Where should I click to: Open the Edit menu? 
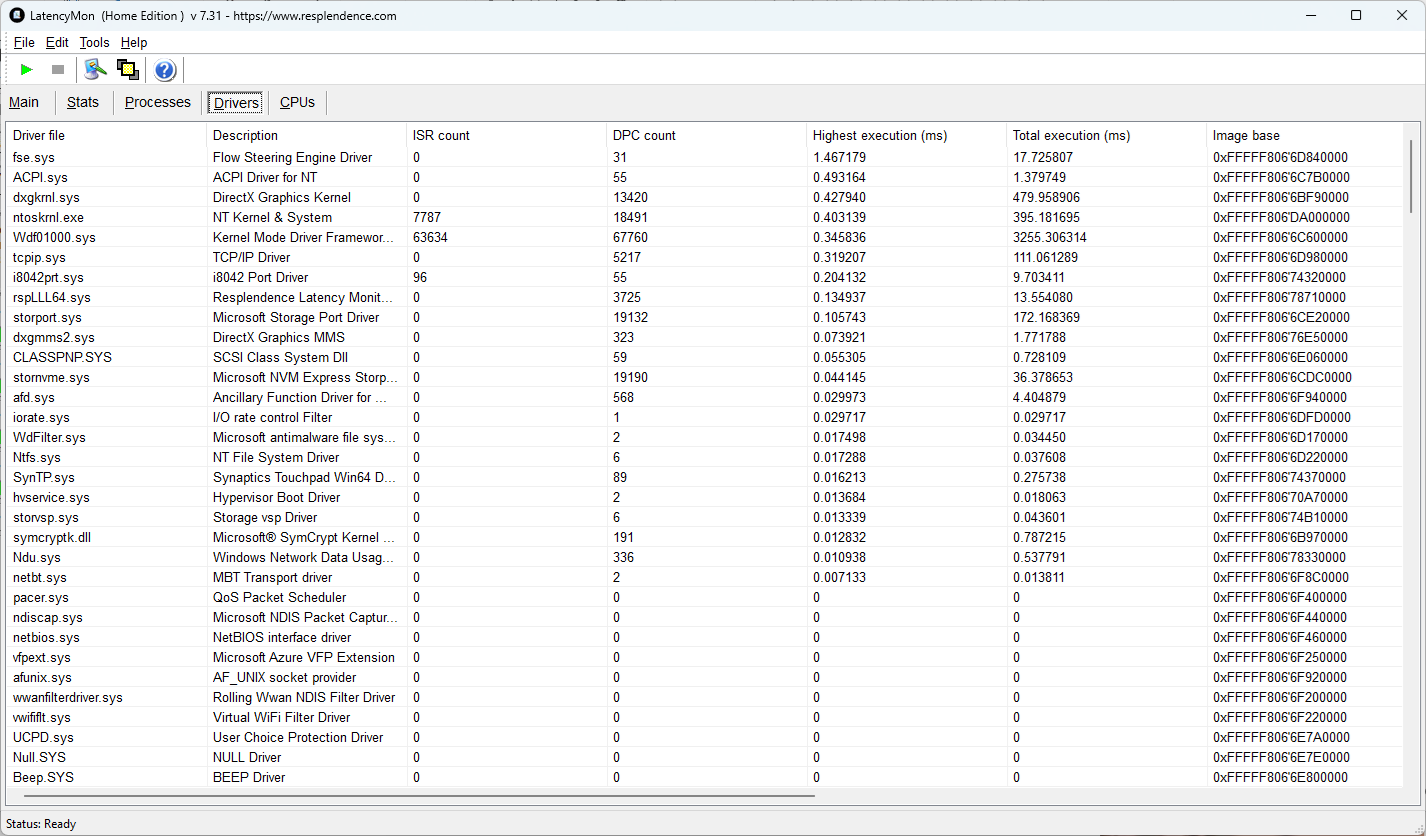pyautogui.click(x=58, y=42)
